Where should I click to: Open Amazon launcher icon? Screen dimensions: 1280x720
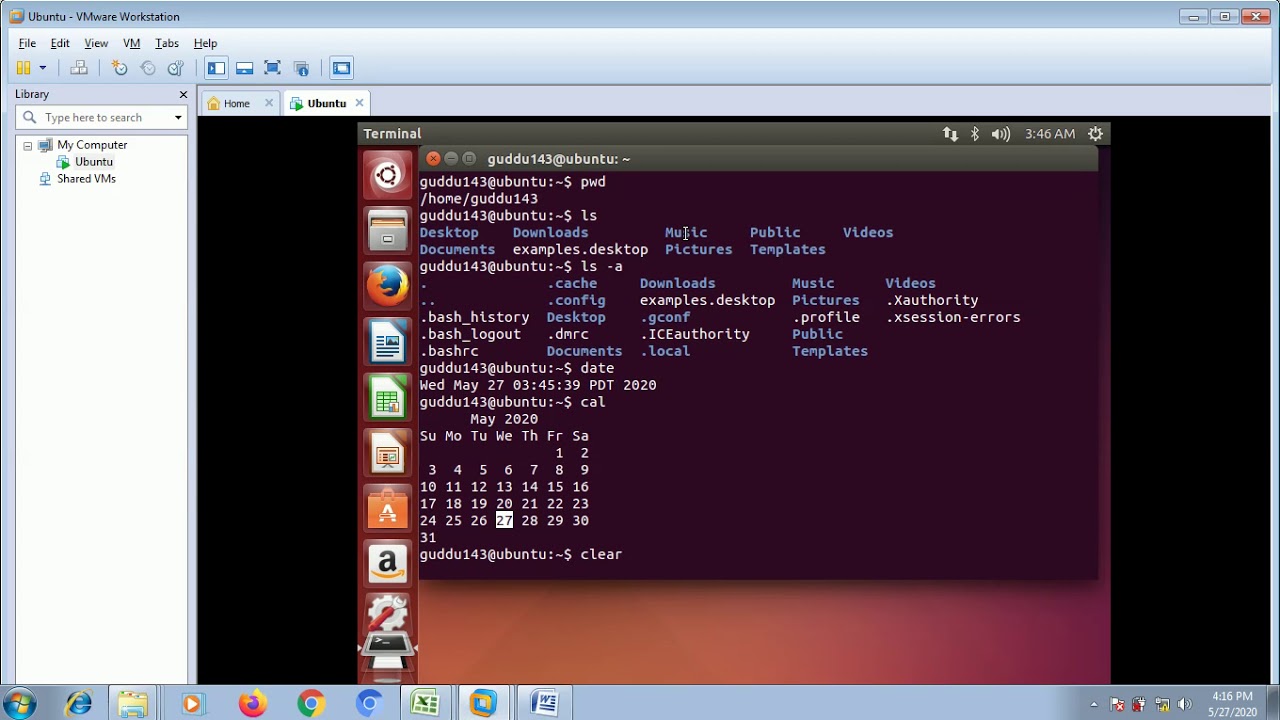[x=387, y=564]
